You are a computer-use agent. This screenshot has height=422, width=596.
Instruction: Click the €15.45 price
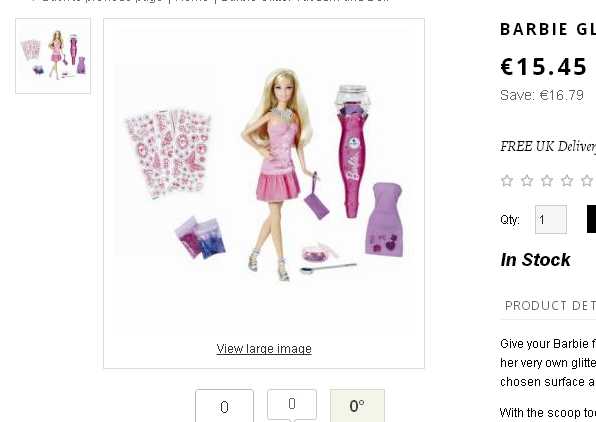tap(544, 67)
